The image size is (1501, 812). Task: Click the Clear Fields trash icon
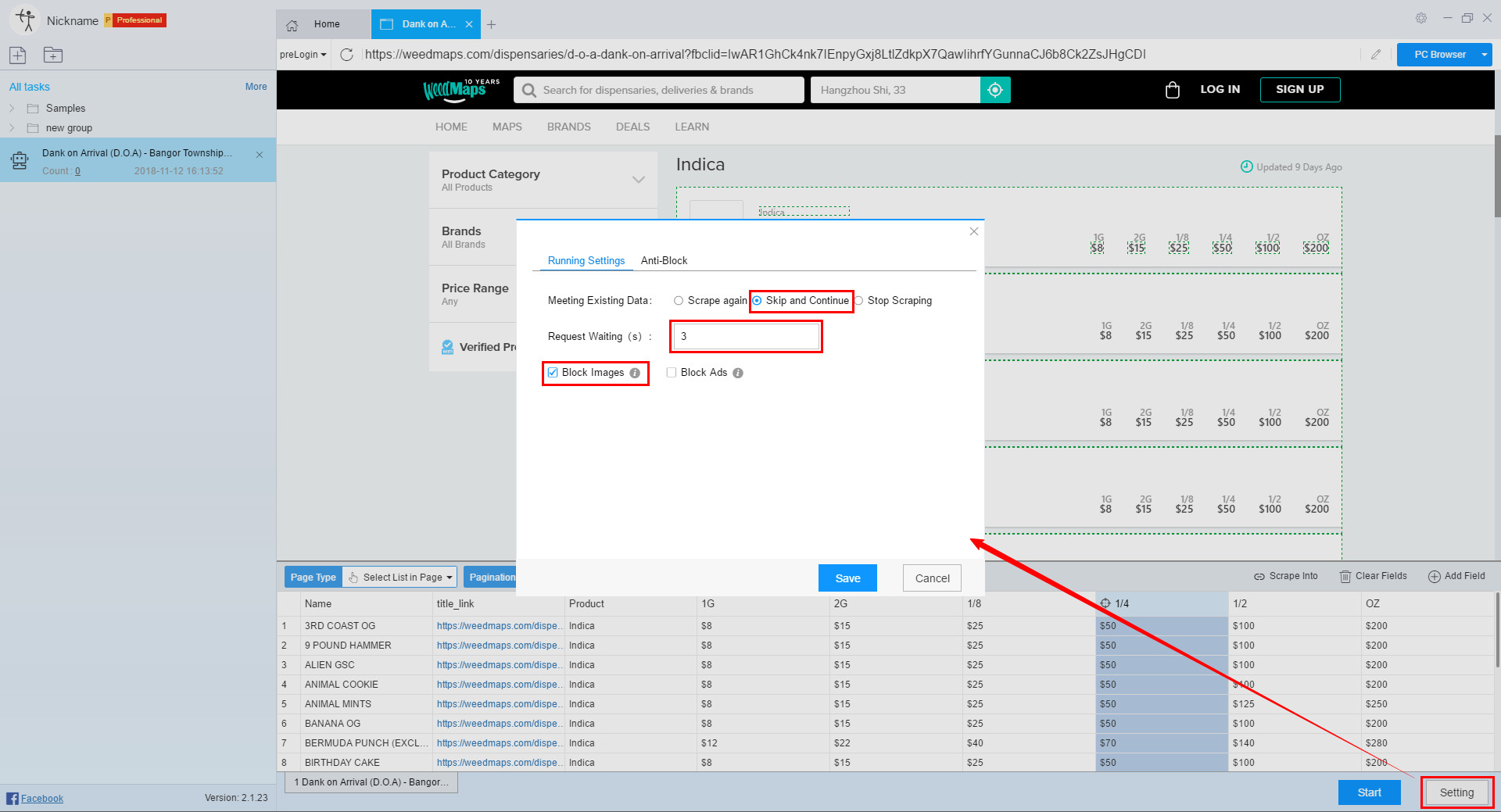[1345, 576]
